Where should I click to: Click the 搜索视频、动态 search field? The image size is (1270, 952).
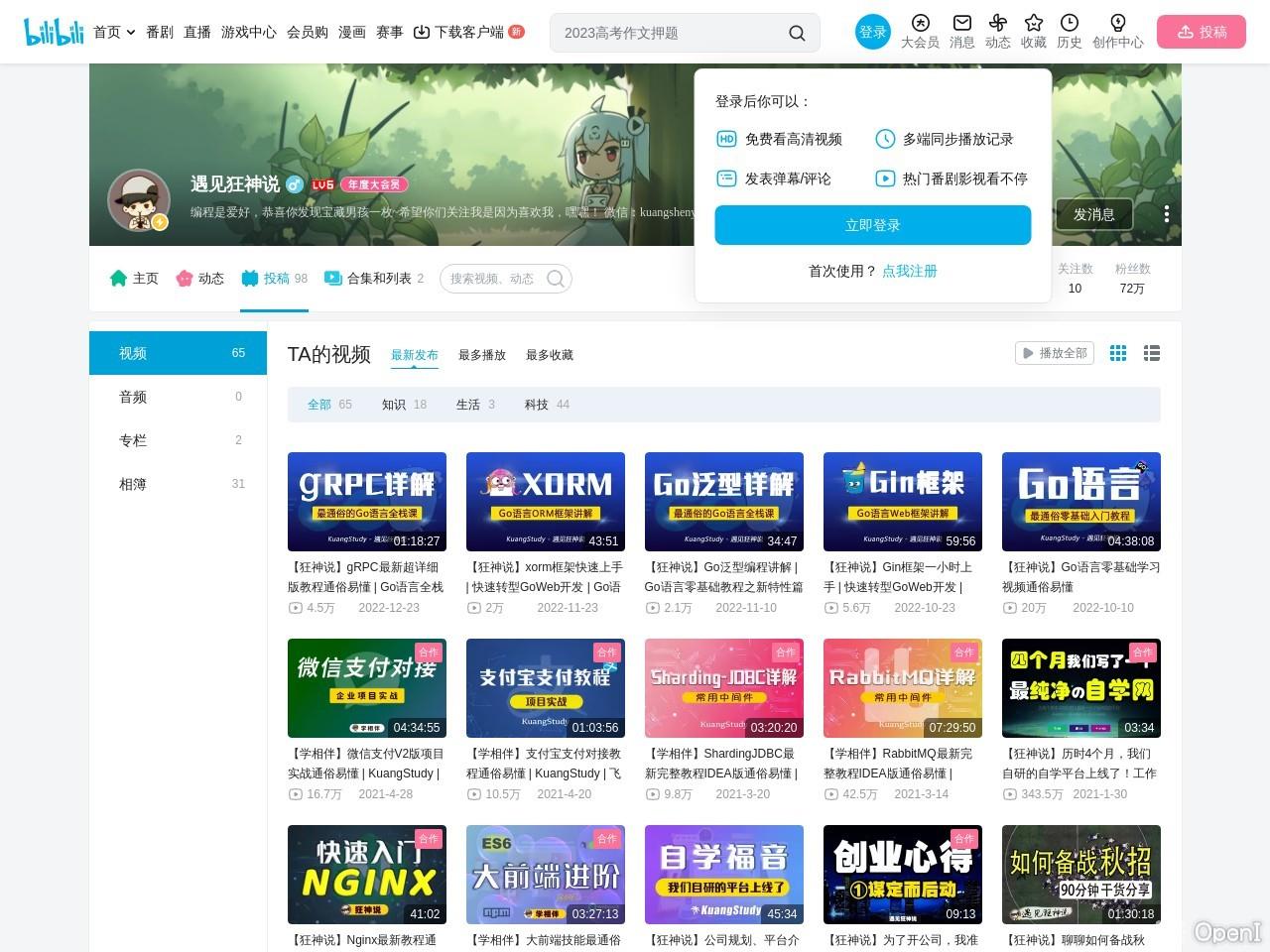click(492, 279)
